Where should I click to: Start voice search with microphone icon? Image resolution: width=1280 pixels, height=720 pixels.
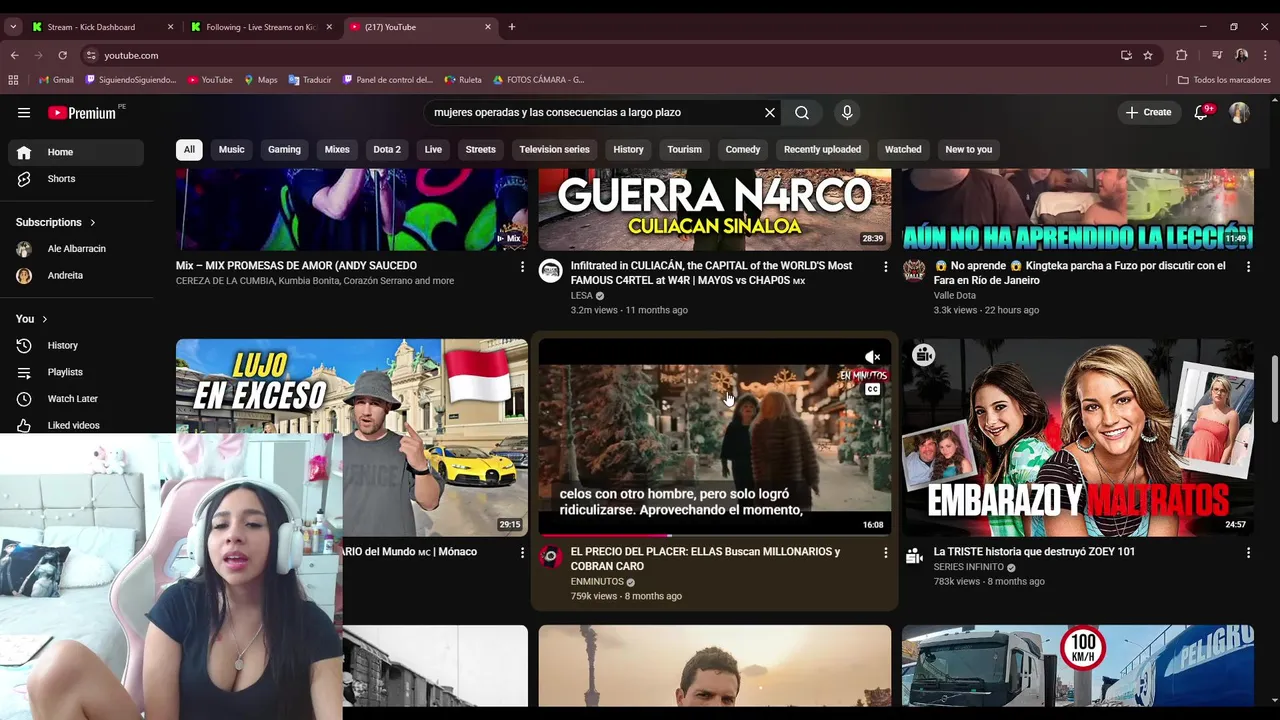point(847,113)
